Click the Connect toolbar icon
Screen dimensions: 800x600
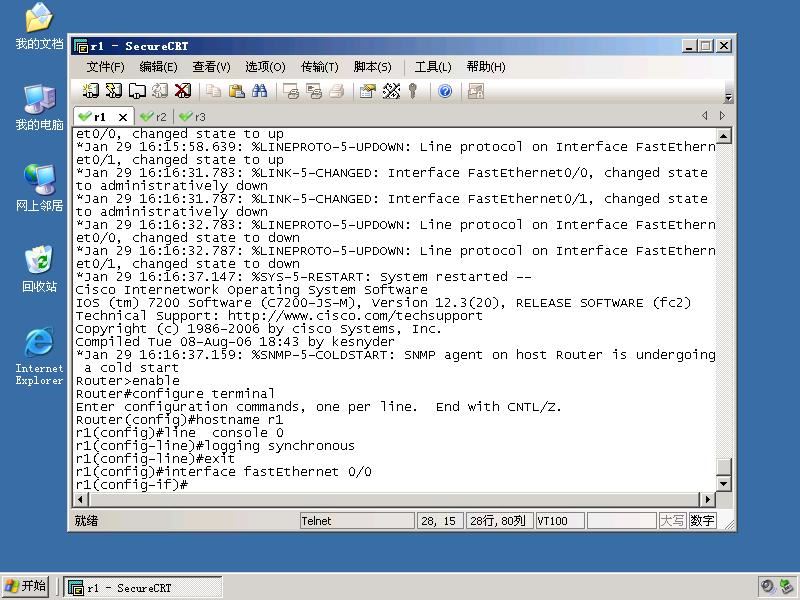(91, 91)
